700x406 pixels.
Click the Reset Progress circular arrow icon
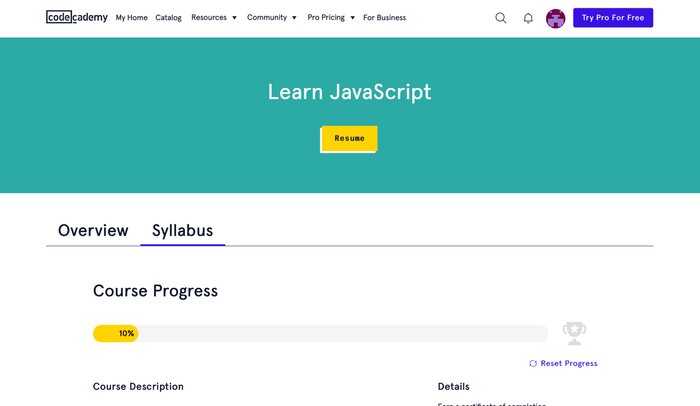pyautogui.click(x=533, y=364)
